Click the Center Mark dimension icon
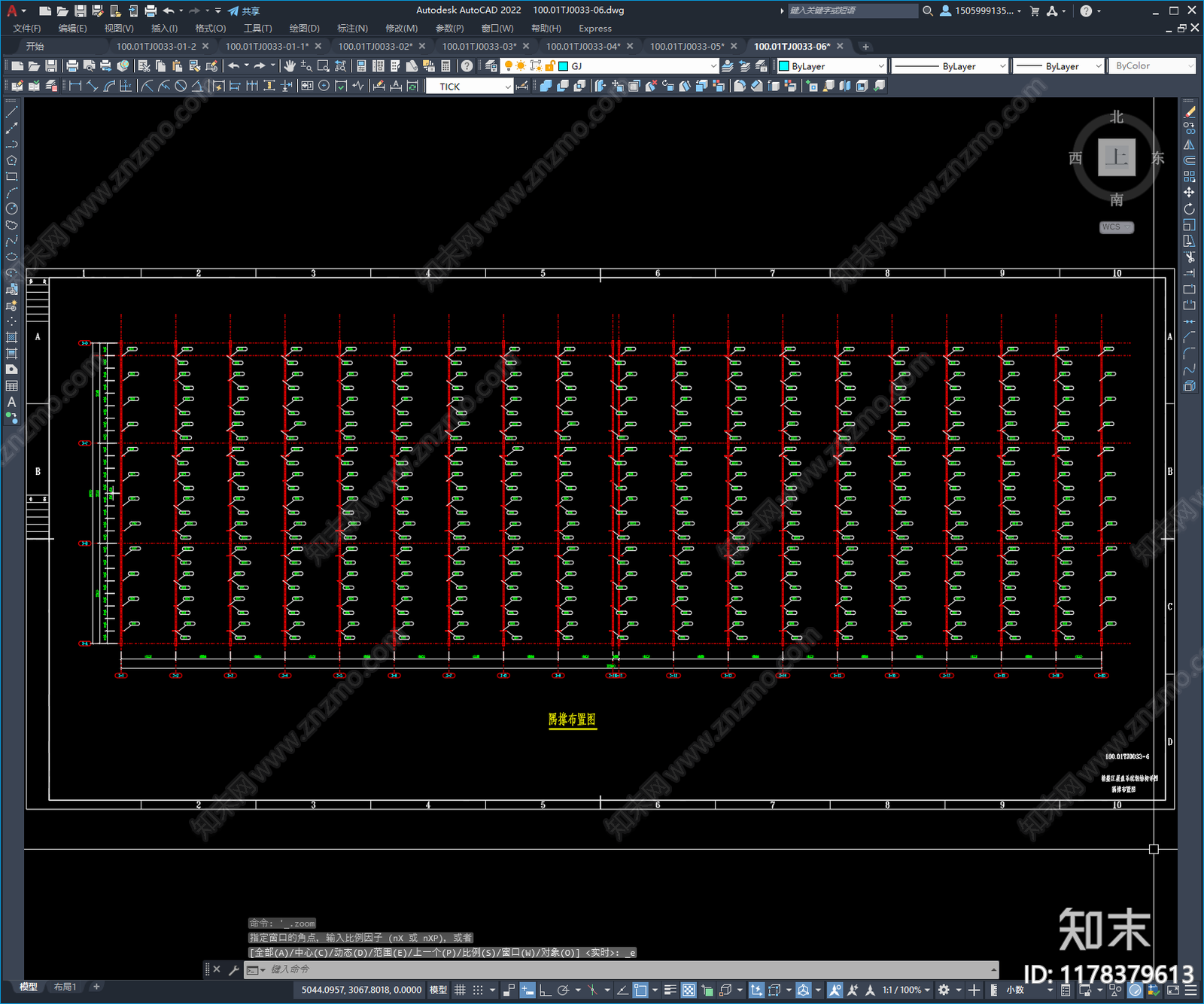 (324, 87)
